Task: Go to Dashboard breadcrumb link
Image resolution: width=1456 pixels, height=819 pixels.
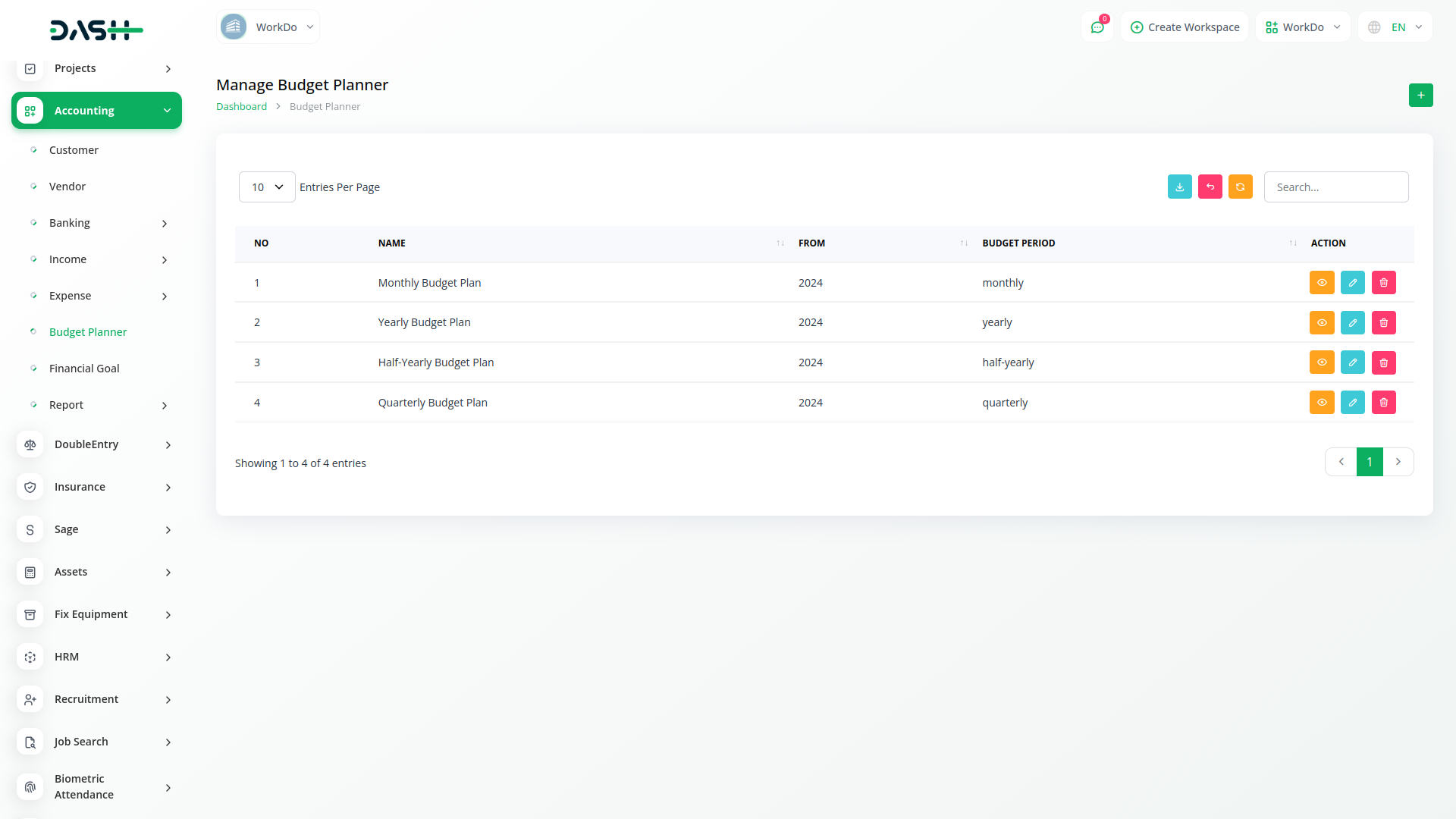Action: [x=241, y=107]
